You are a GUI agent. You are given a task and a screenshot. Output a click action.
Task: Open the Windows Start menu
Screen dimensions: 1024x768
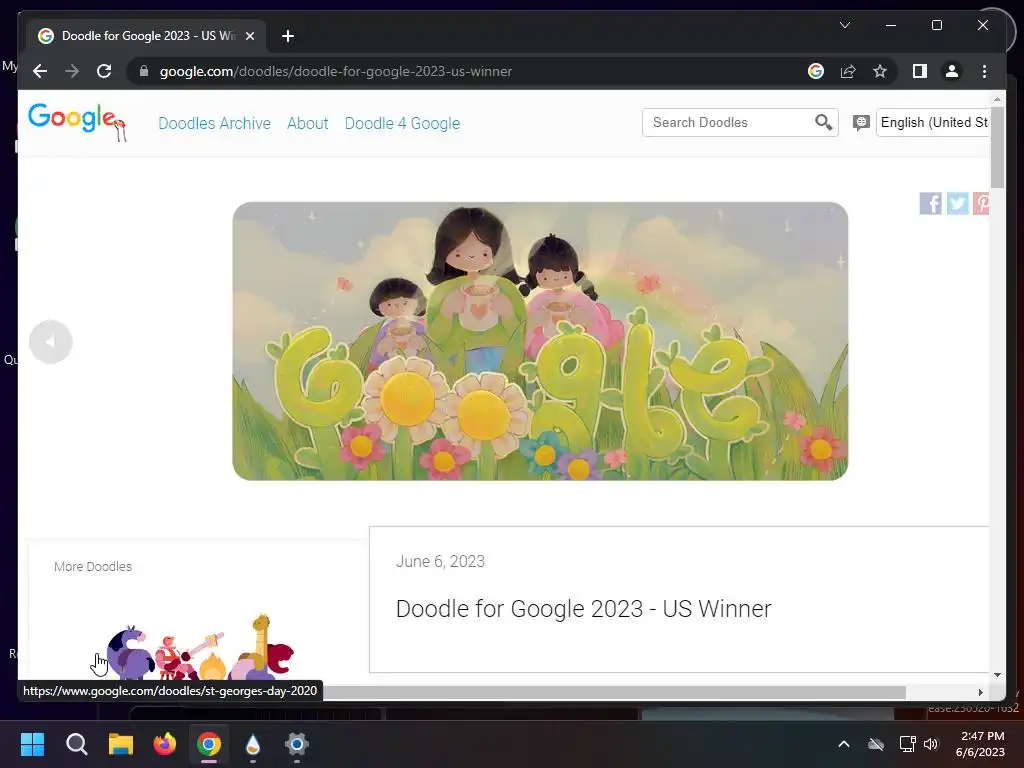(x=32, y=744)
